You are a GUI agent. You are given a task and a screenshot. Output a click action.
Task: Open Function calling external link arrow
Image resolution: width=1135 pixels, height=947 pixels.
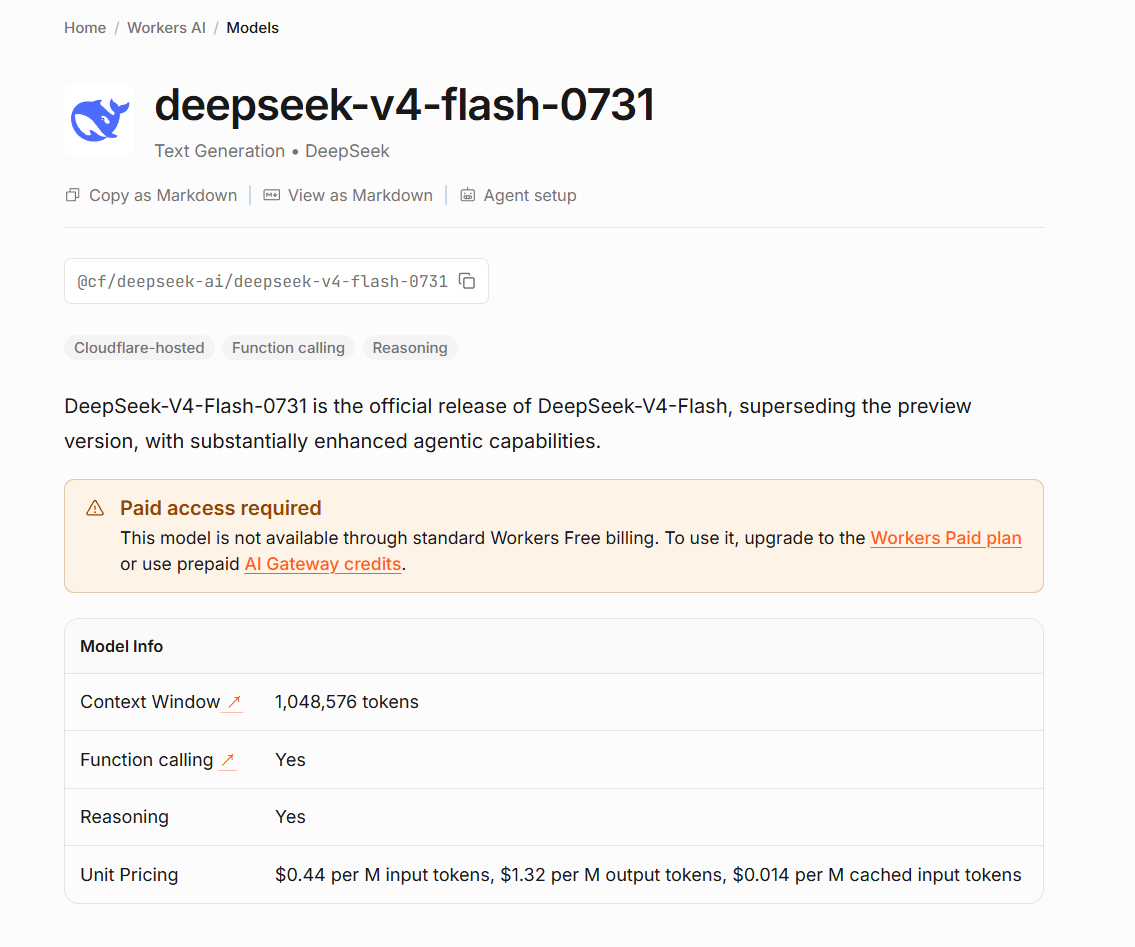point(227,760)
